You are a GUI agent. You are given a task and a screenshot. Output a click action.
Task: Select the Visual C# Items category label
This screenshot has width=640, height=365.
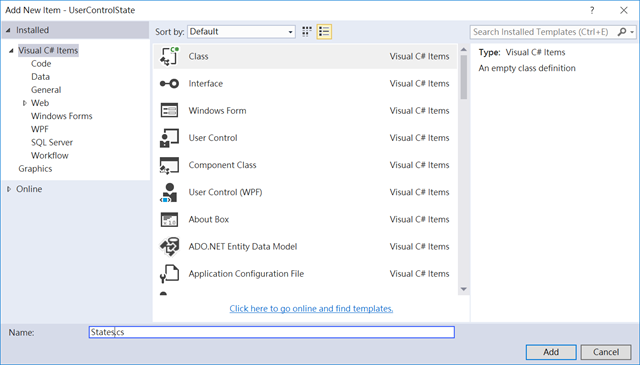click(48, 51)
